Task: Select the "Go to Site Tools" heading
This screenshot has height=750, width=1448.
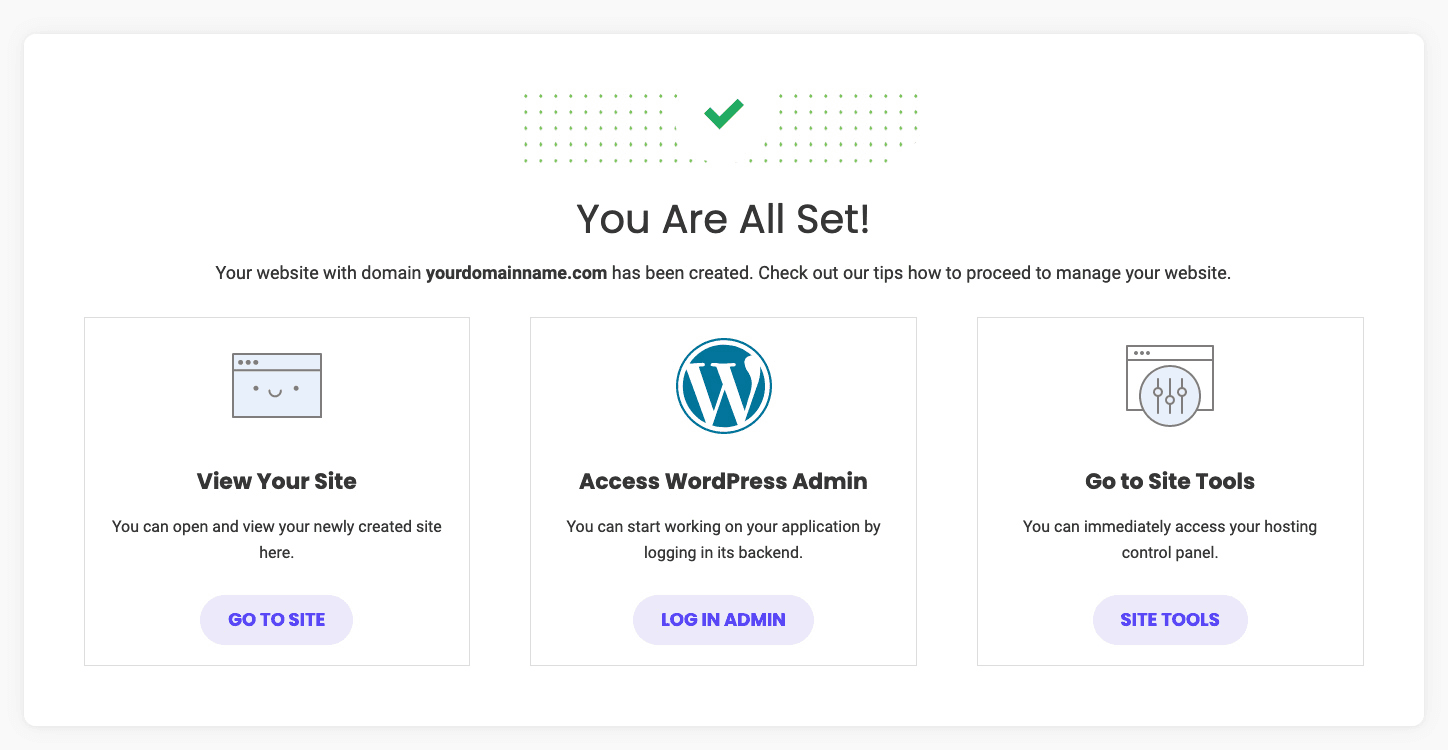Action: pyautogui.click(x=1170, y=481)
